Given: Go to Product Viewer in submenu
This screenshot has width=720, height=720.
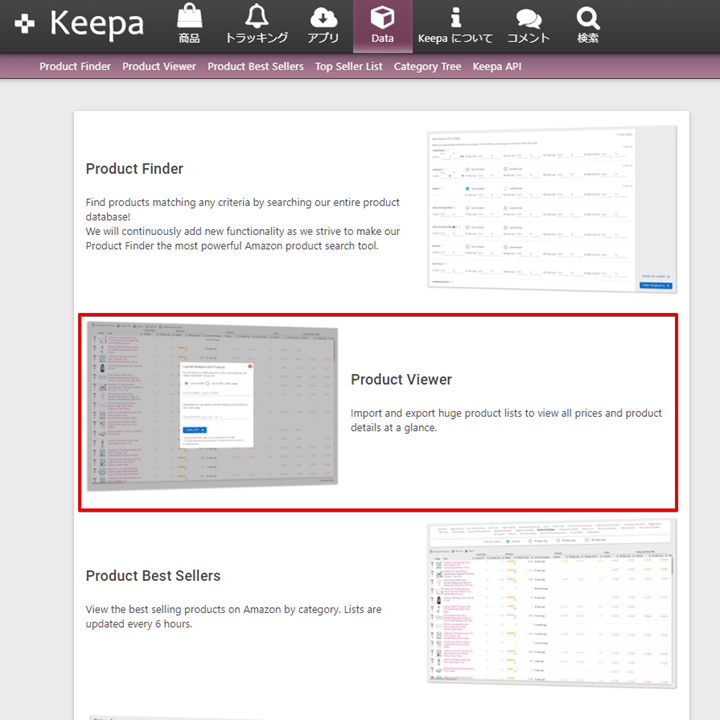Looking at the screenshot, I should pos(159,67).
